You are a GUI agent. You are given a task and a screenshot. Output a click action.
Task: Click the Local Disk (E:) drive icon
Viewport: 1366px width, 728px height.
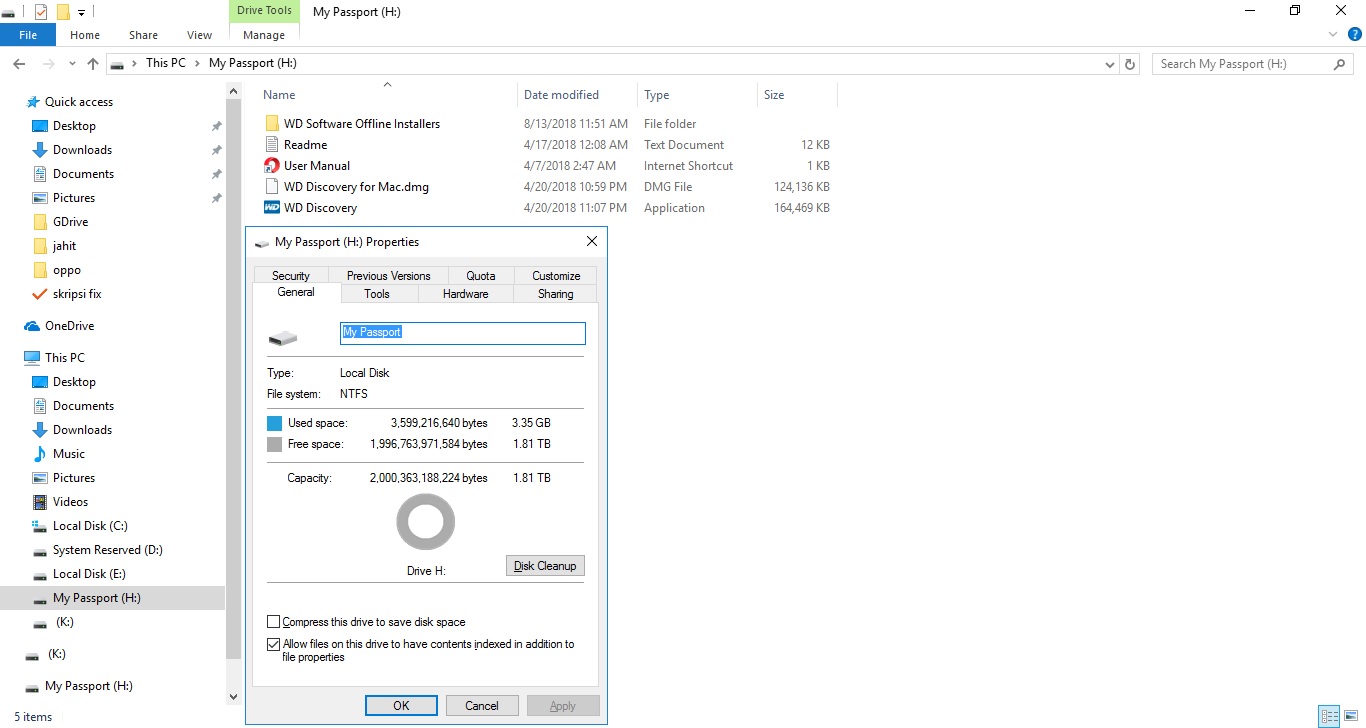[40, 575]
